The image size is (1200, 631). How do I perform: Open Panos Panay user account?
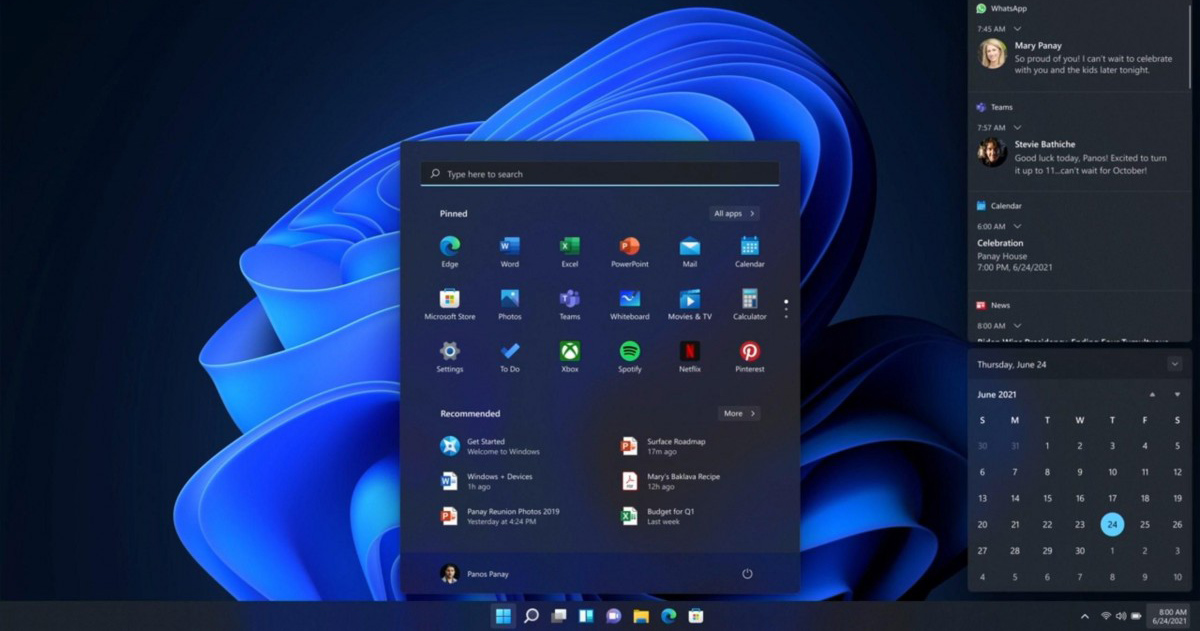(475, 574)
